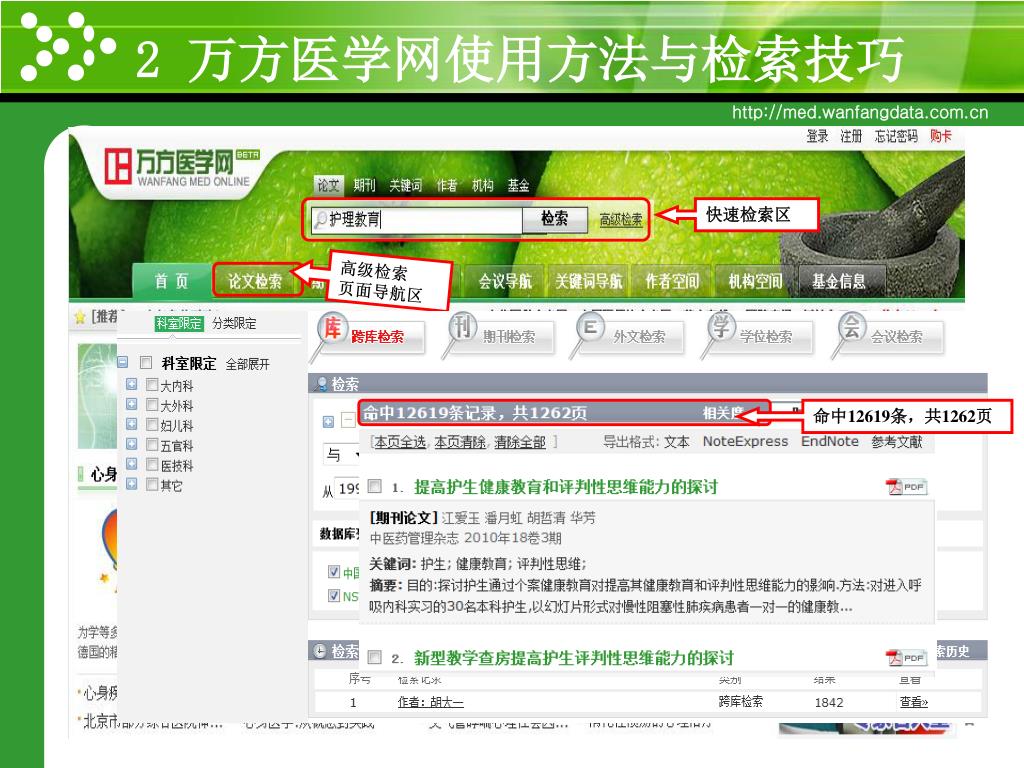The width and height of the screenshot is (1024, 768).
Task: Open article 提高护生健康教育和评判性思维能力的探讨
Action: 566,487
